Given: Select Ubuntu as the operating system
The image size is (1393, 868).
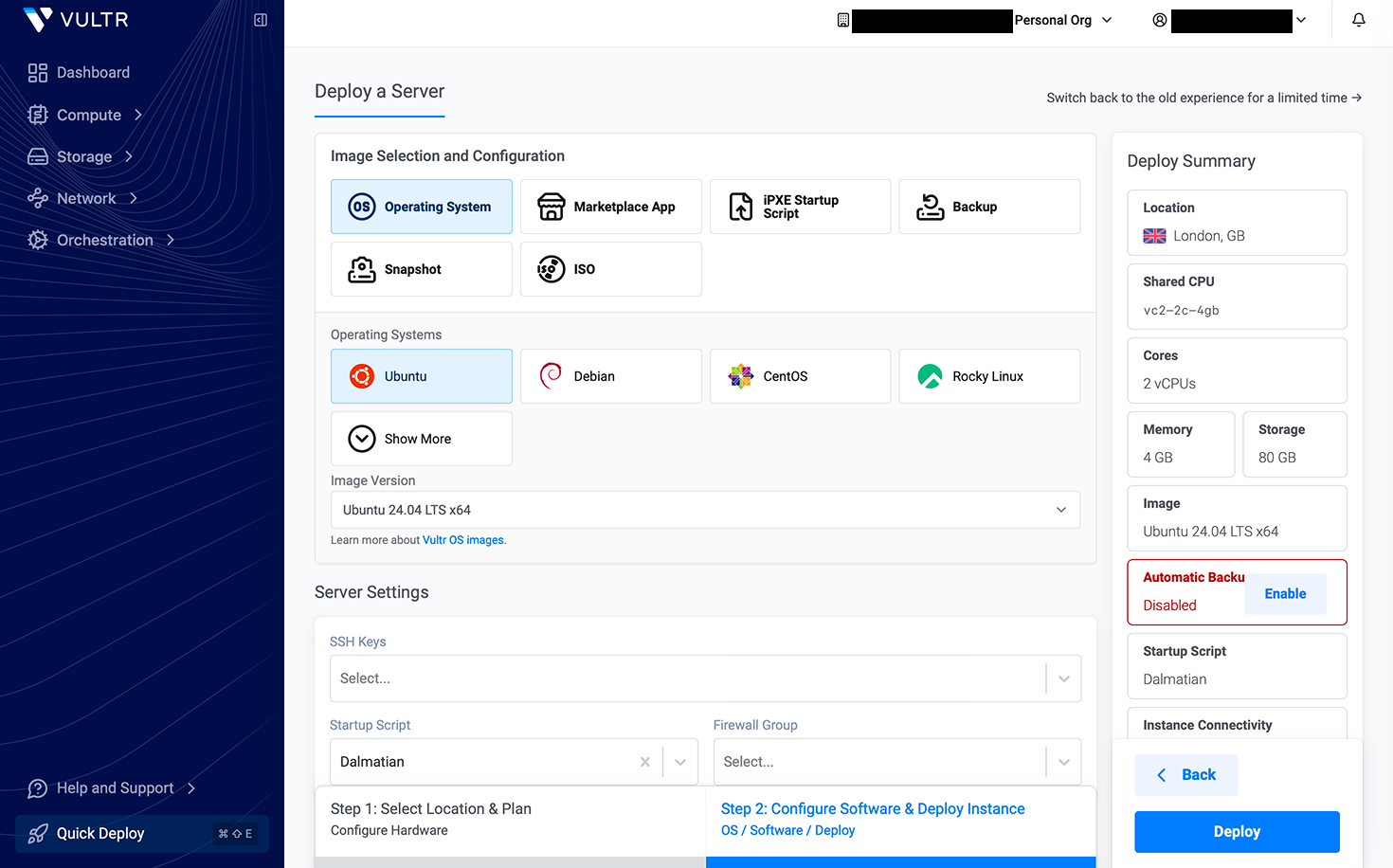Looking at the screenshot, I should click(x=422, y=376).
